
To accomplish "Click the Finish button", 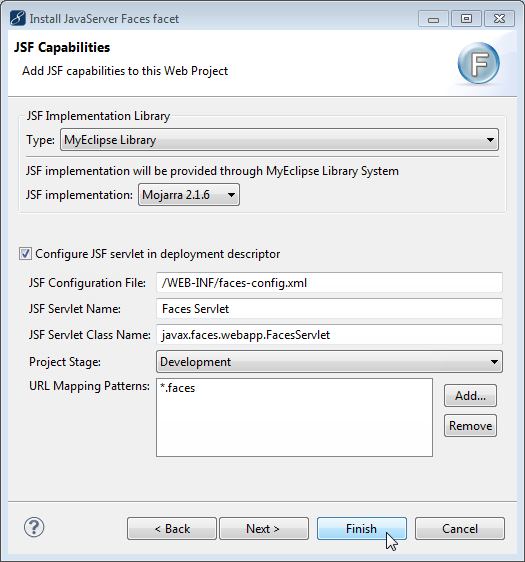I will point(362,529).
